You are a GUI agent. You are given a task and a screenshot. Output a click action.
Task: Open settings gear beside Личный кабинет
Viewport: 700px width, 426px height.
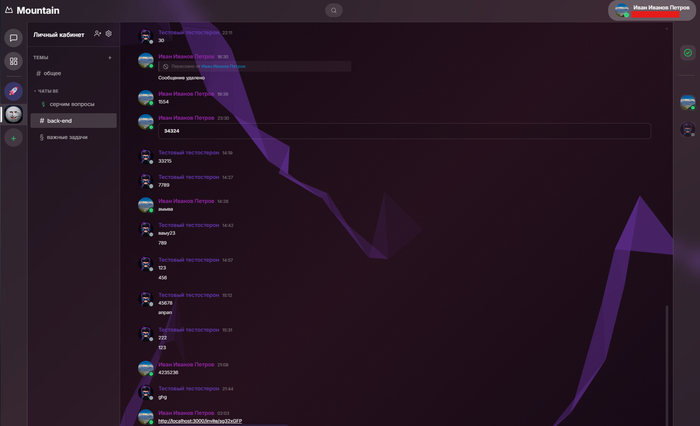108,33
